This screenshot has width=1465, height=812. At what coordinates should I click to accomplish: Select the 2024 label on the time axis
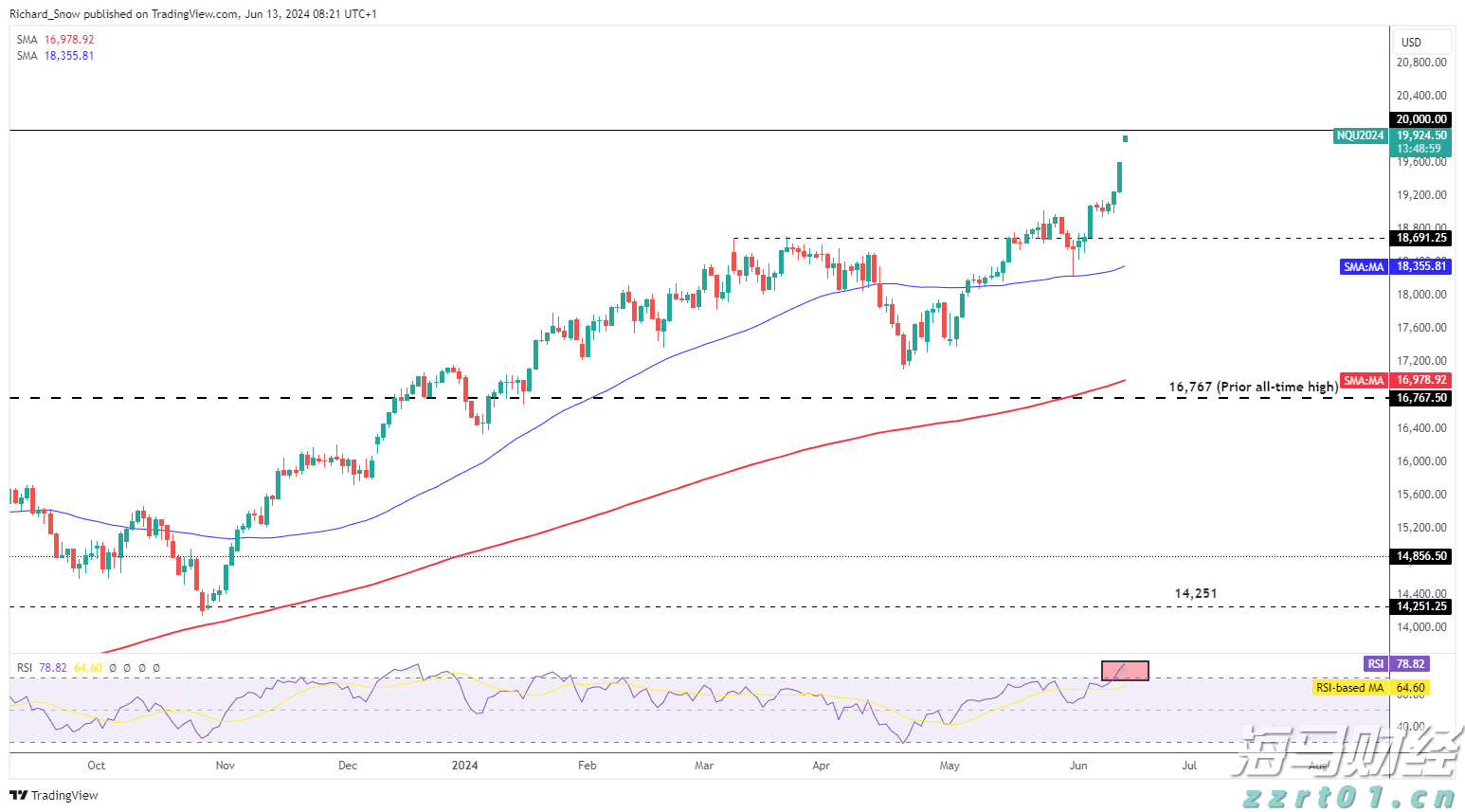click(x=464, y=766)
